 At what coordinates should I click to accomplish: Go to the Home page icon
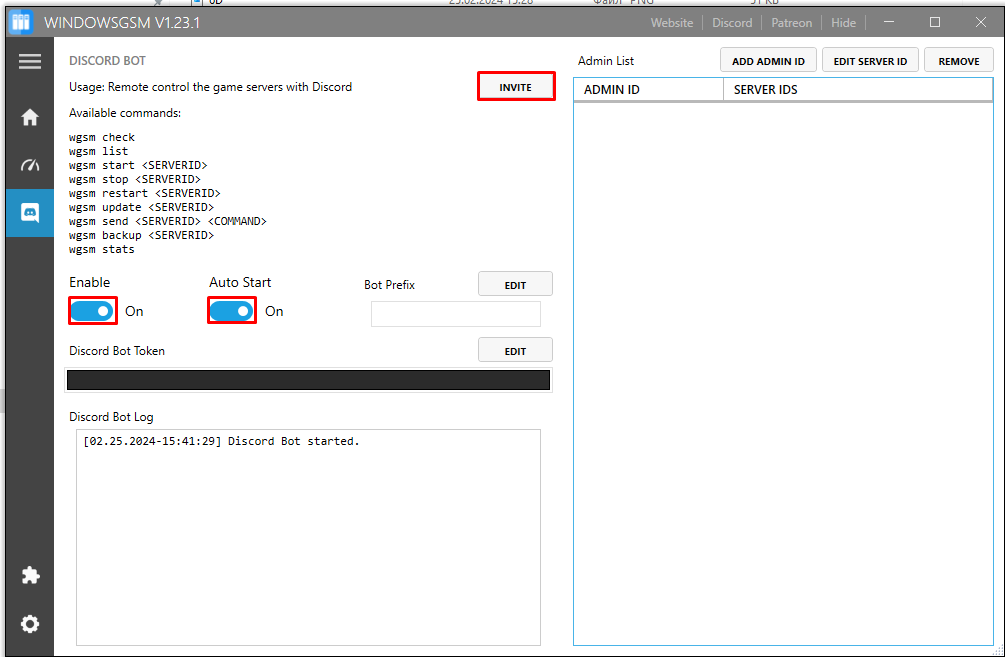click(x=29, y=117)
